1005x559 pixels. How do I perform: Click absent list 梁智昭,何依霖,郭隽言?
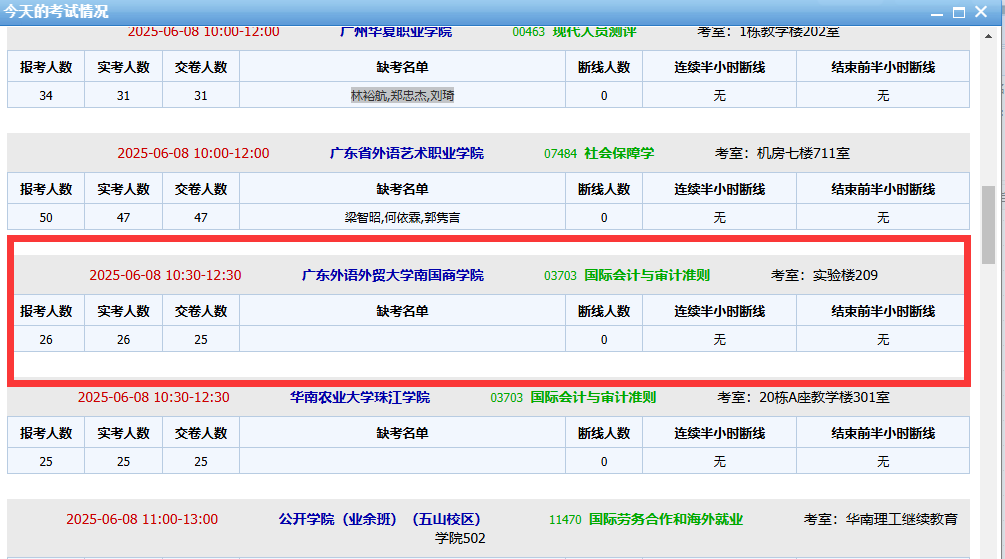(x=402, y=217)
